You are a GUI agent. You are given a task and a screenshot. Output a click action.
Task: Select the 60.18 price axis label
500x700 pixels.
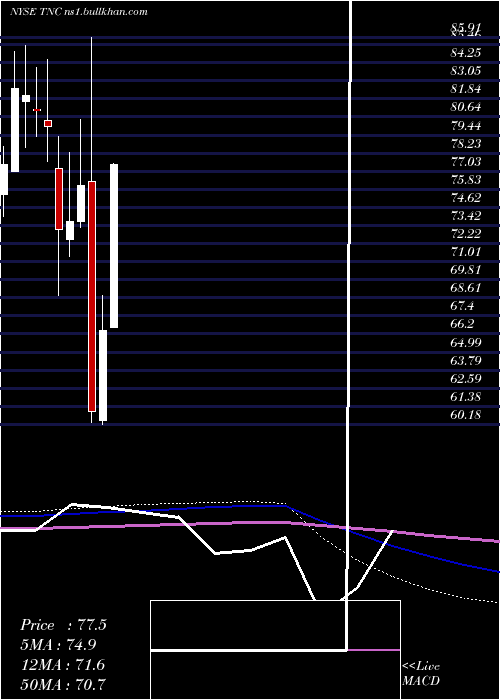tap(466, 415)
